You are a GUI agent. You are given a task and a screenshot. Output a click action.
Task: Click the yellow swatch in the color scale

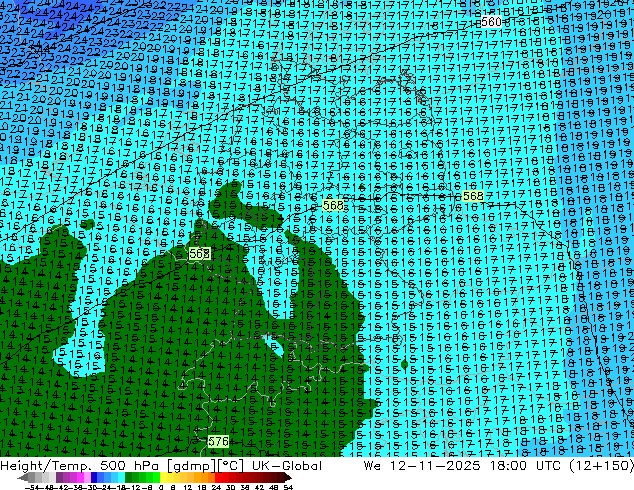point(164,478)
